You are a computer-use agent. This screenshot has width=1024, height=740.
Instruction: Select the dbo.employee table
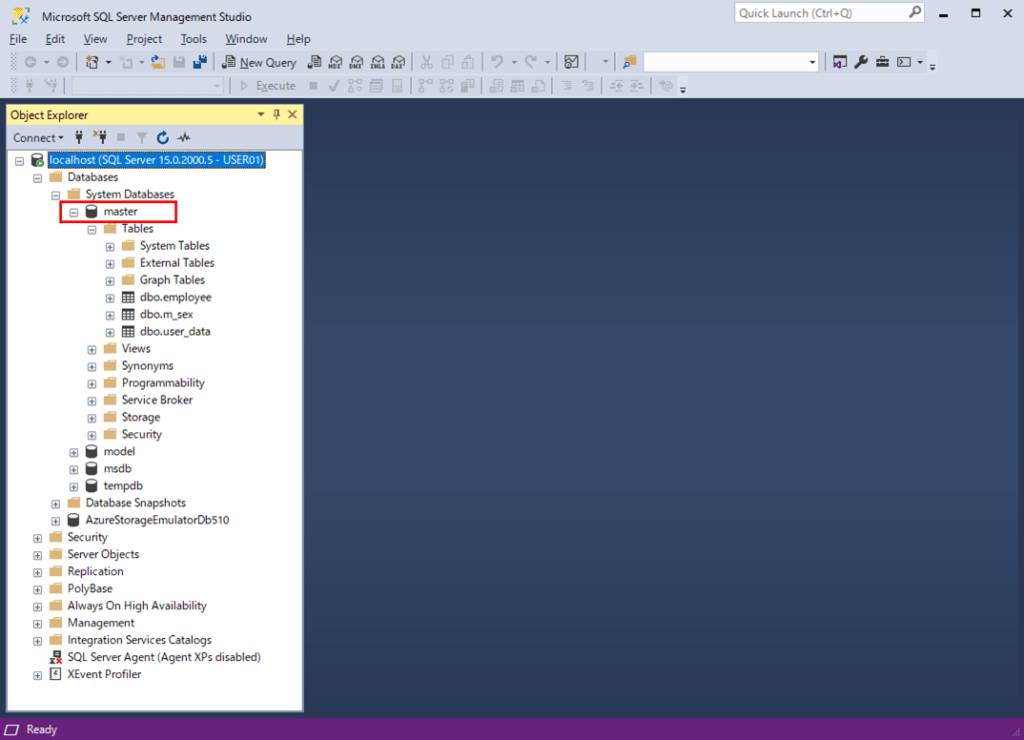(x=175, y=297)
